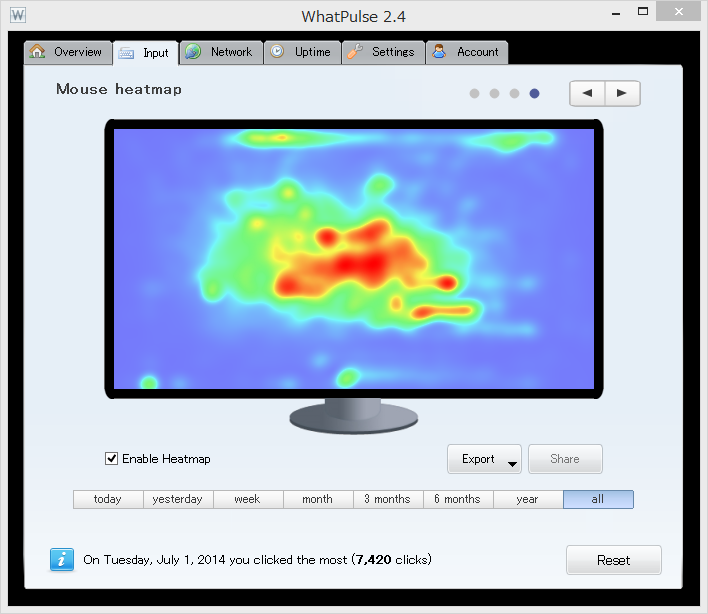The image size is (708, 614).
Task: Open the Settings tab
Action: coord(383,52)
